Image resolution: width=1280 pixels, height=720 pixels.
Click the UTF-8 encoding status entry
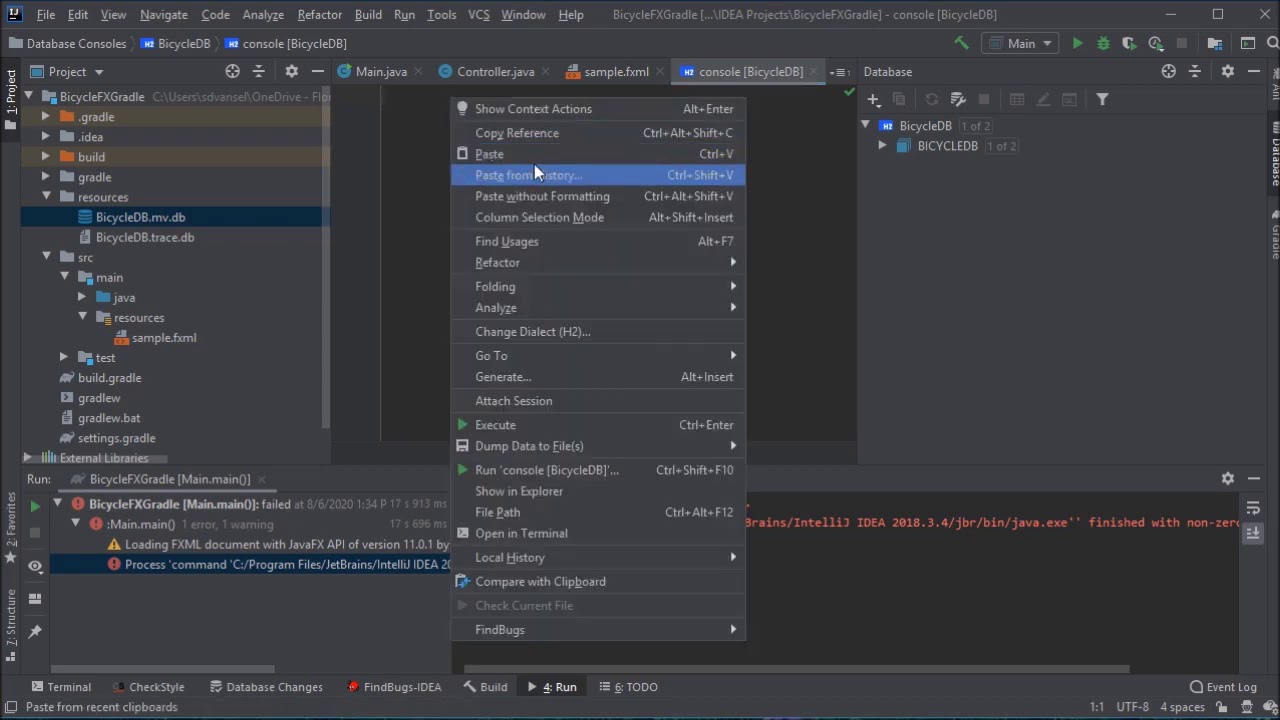pyautogui.click(x=1132, y=707)
